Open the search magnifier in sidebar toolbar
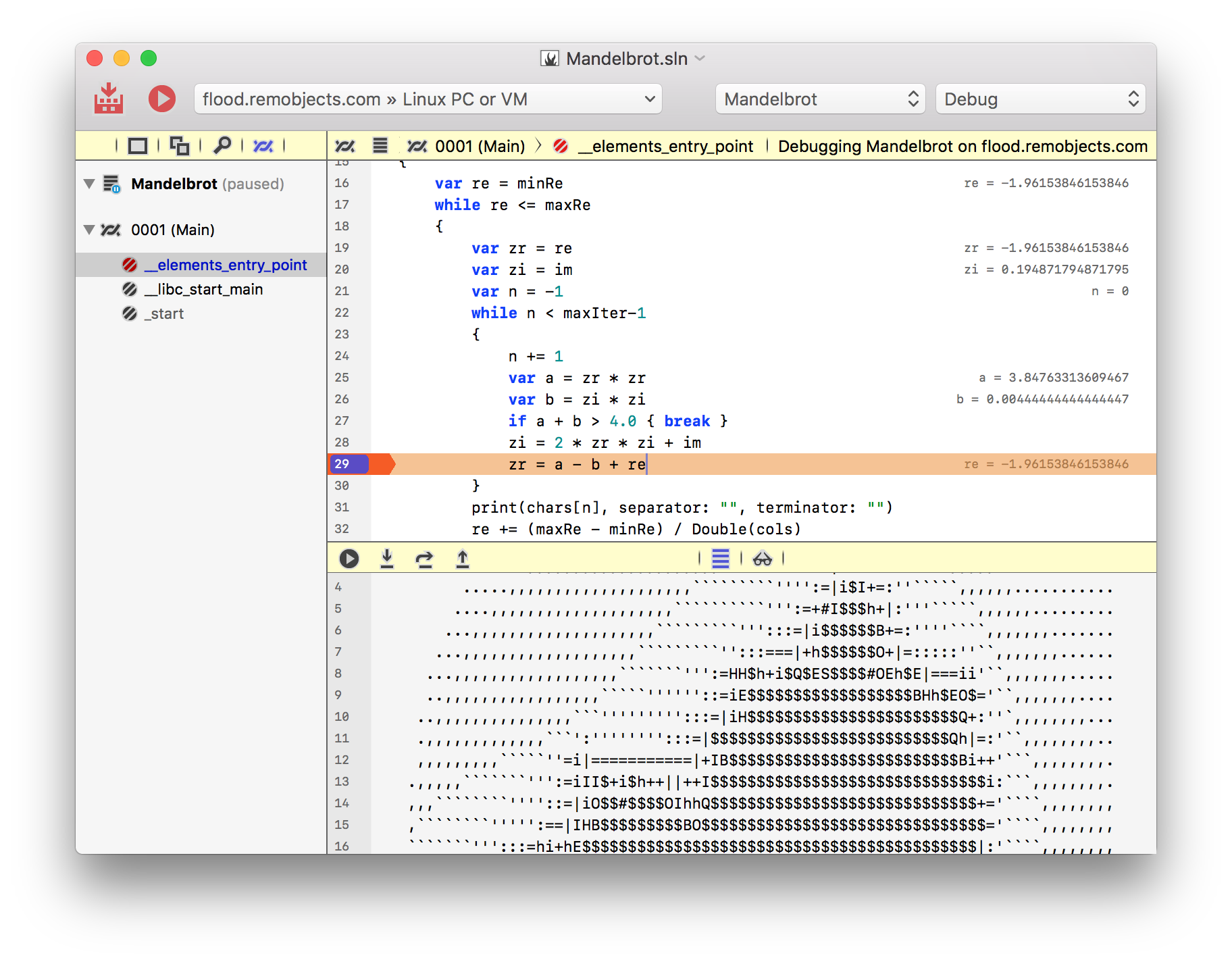The width and height of the screenshot is (1232, 962). pyautogui.click(x=222, y=145)
